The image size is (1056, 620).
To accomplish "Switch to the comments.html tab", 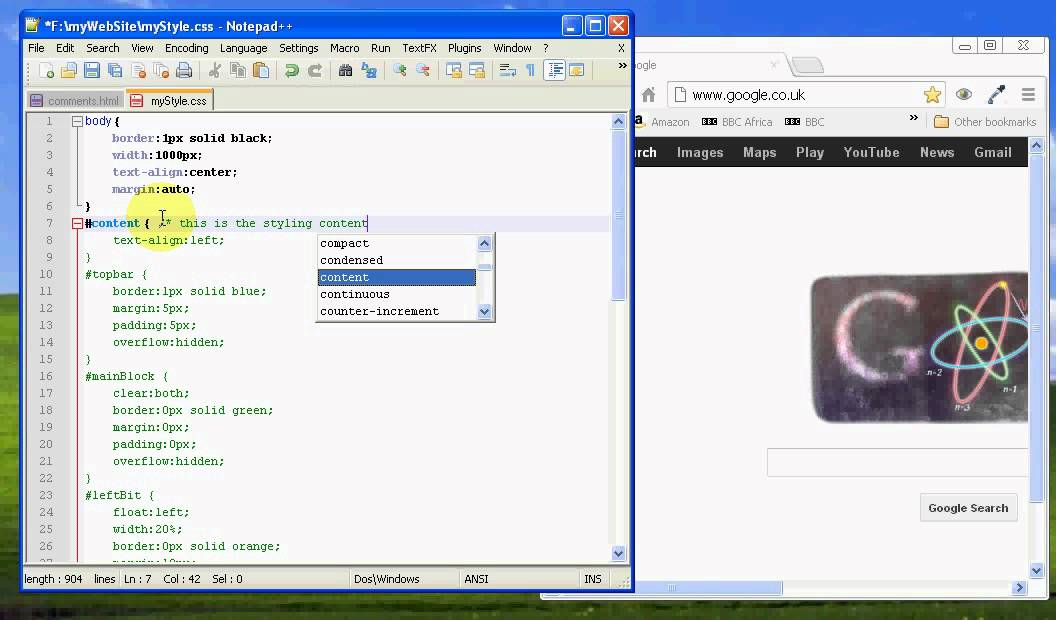I will point(75,101).
